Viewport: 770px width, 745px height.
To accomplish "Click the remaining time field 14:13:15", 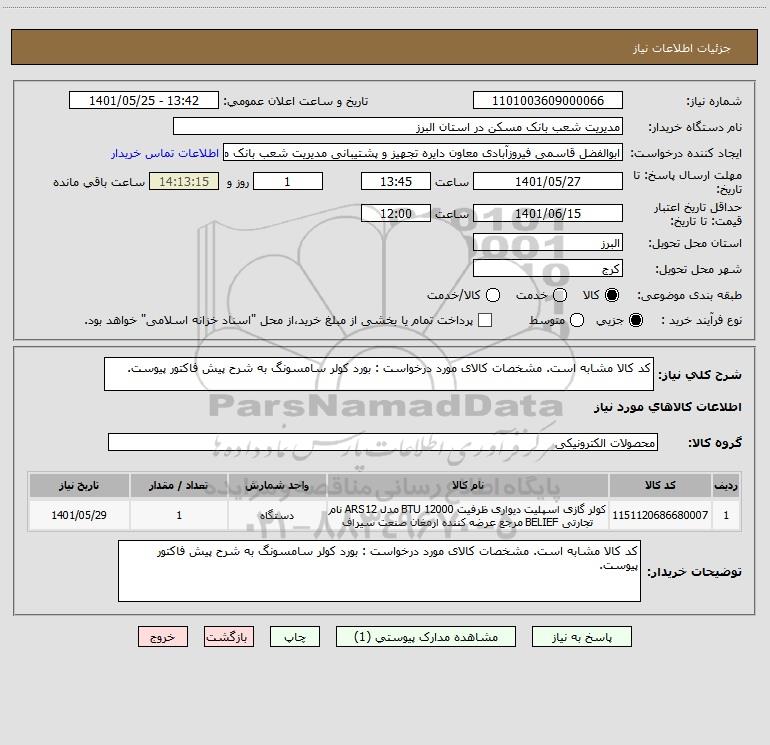I will [184, 181].
